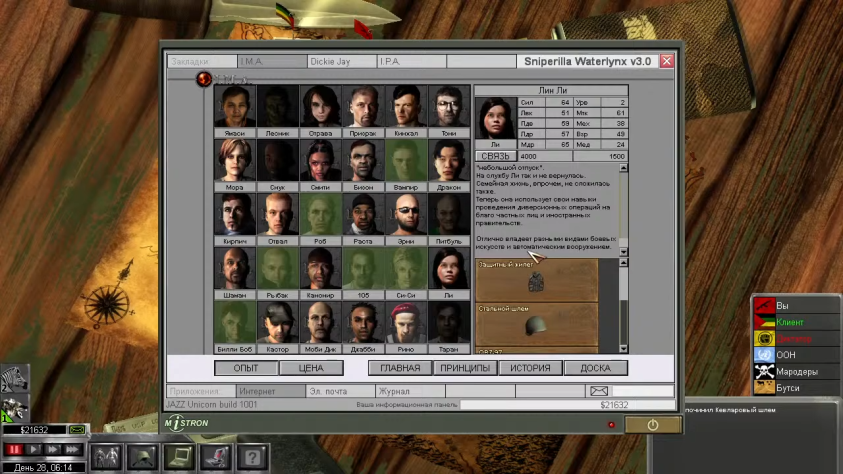Image resolution: width=843 pixels, height=474 pixels.
Task: Click the up arrow of equipment scrollbar
Action: pyautogui.click(x=623, y=263)
